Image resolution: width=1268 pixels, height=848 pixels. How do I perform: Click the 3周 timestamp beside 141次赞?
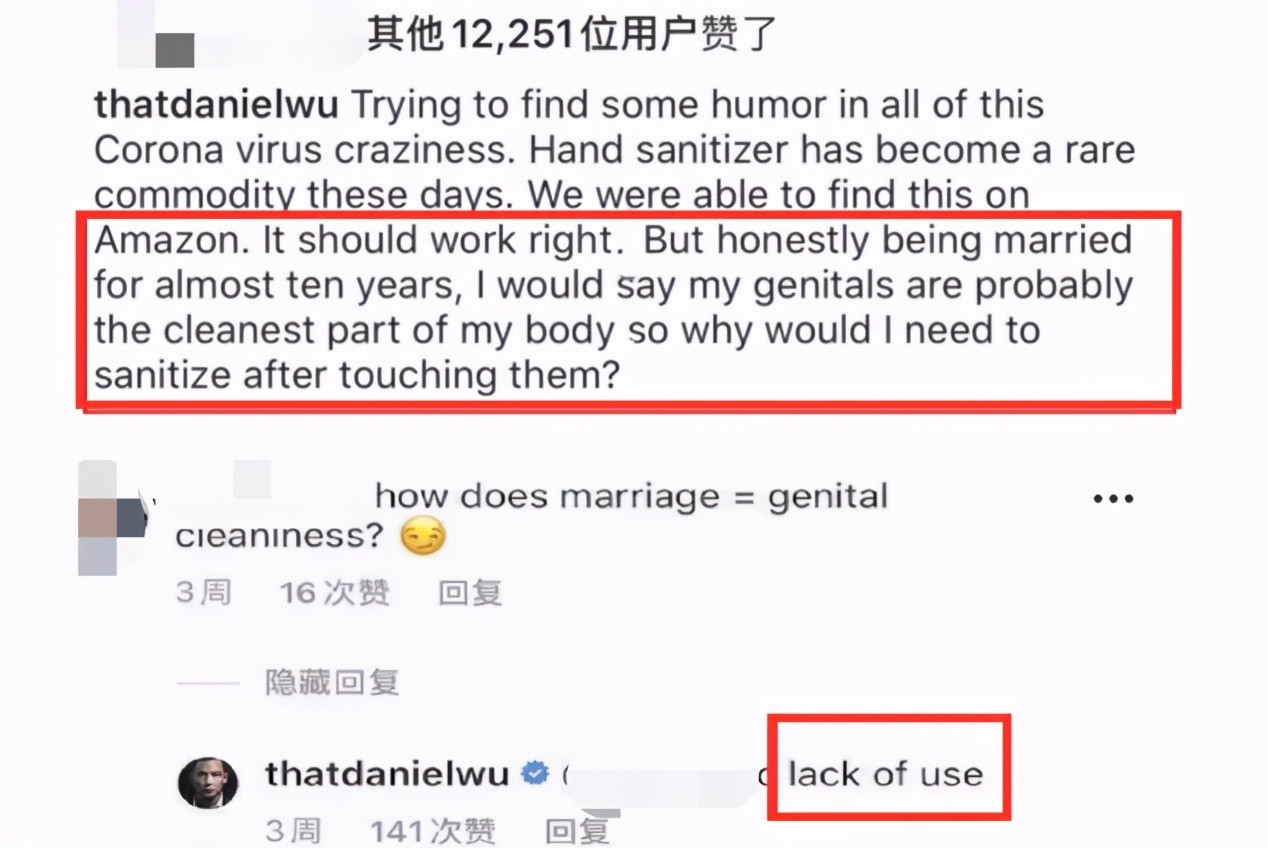293,829
